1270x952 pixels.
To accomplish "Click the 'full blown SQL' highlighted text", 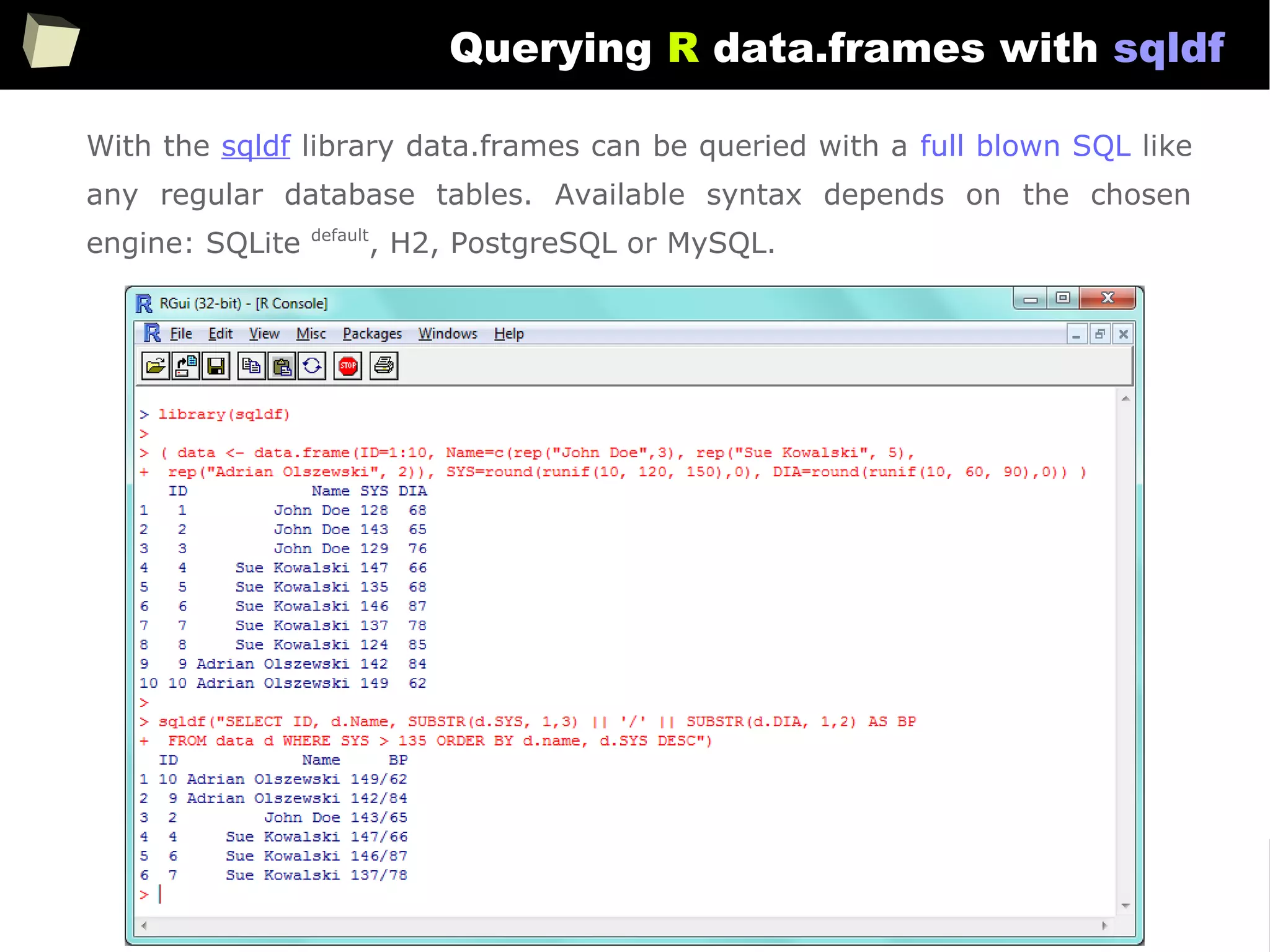I will pyautogui.click(x=1026, y=146).
